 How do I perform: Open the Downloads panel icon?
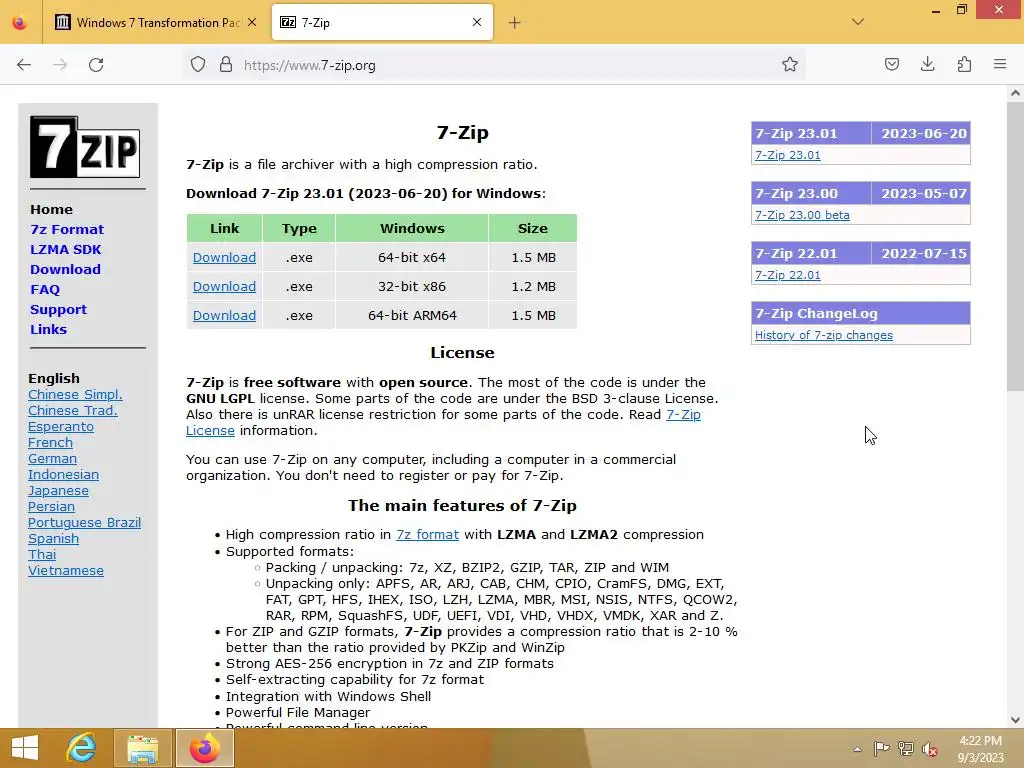pyautogui.click(x=927, y=65)
